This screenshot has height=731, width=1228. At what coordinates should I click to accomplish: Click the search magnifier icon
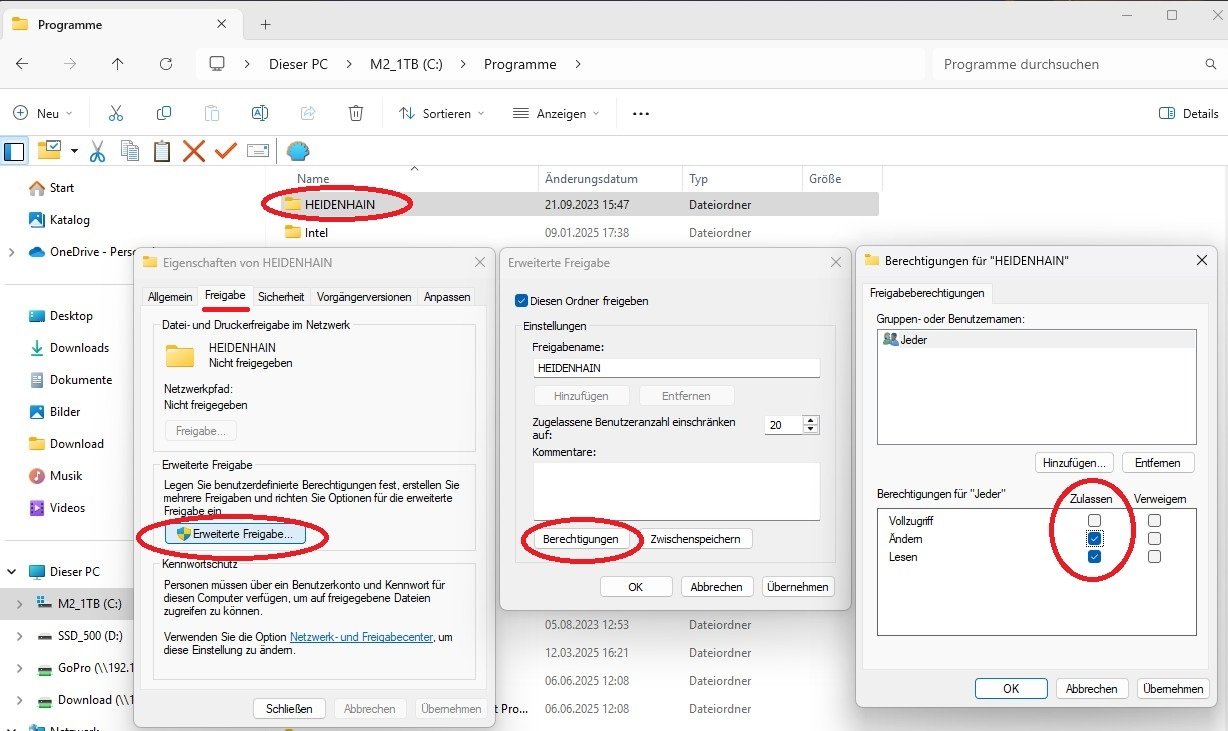click(x=1210, y=64)
